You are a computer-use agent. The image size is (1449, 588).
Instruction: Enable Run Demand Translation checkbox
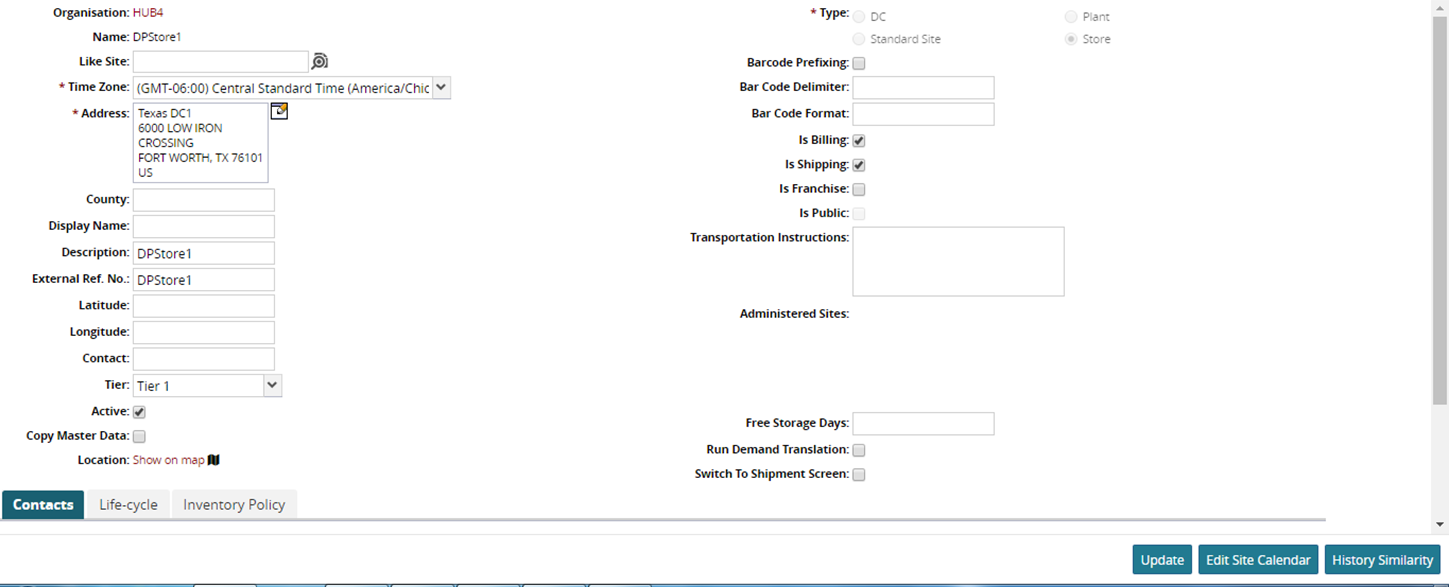[x=859, y=451]
